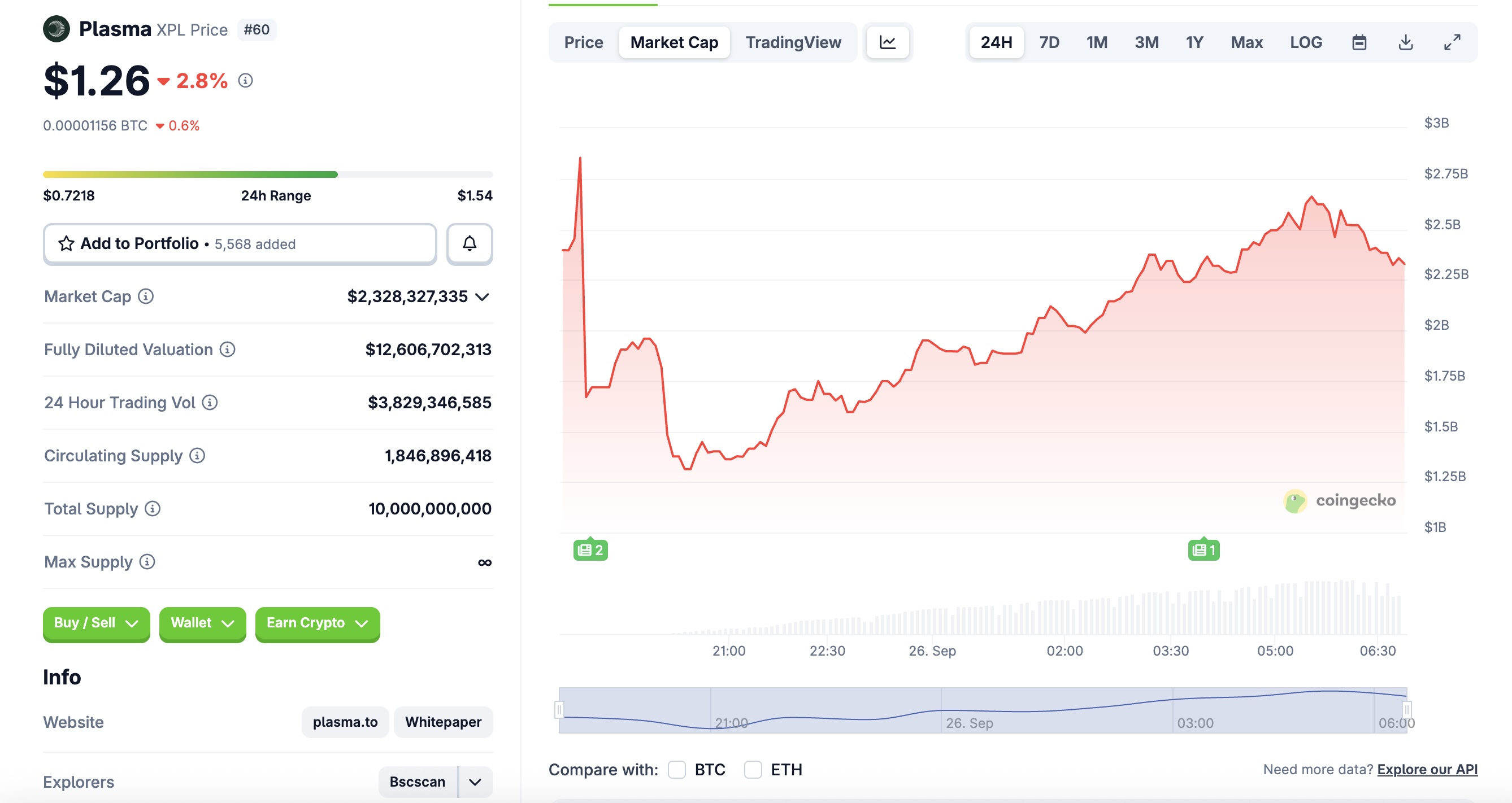Click the 24h high value $1.54

click(475, 195)
